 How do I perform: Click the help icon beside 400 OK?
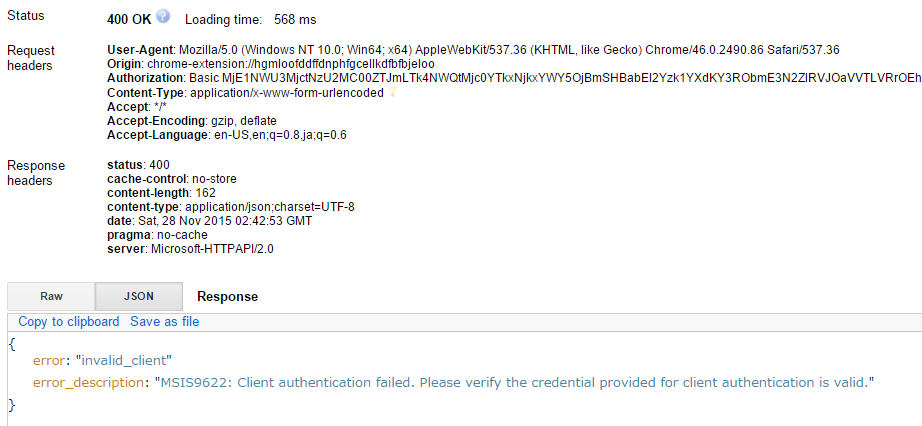163,16
